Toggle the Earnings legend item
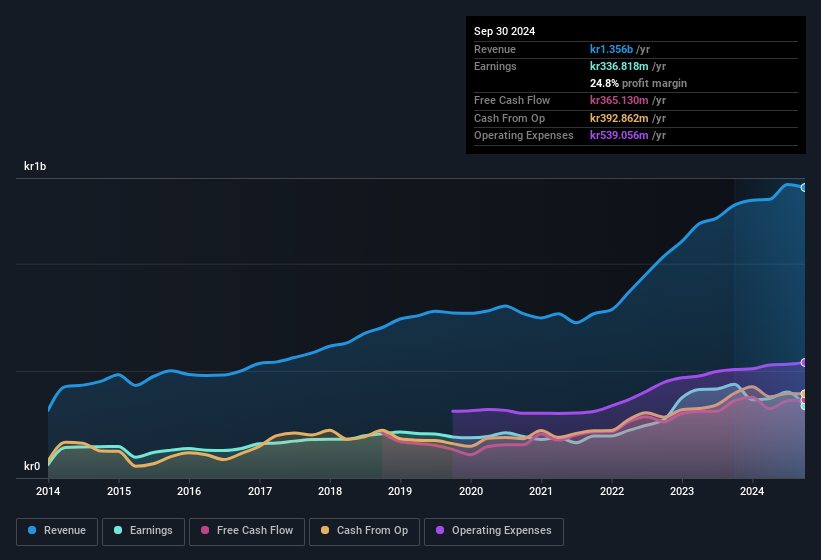This screenshot has width=821, height=560. pos(142,531)
